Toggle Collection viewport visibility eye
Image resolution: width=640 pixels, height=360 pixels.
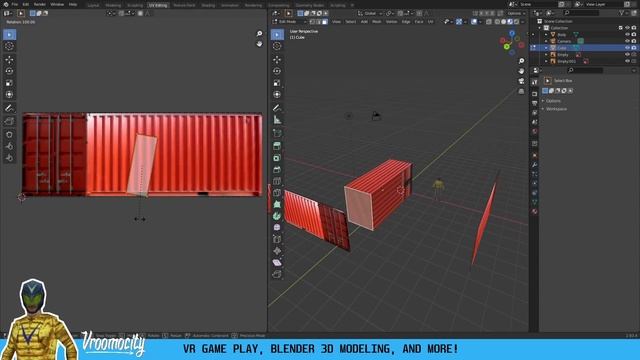[627, 28]
